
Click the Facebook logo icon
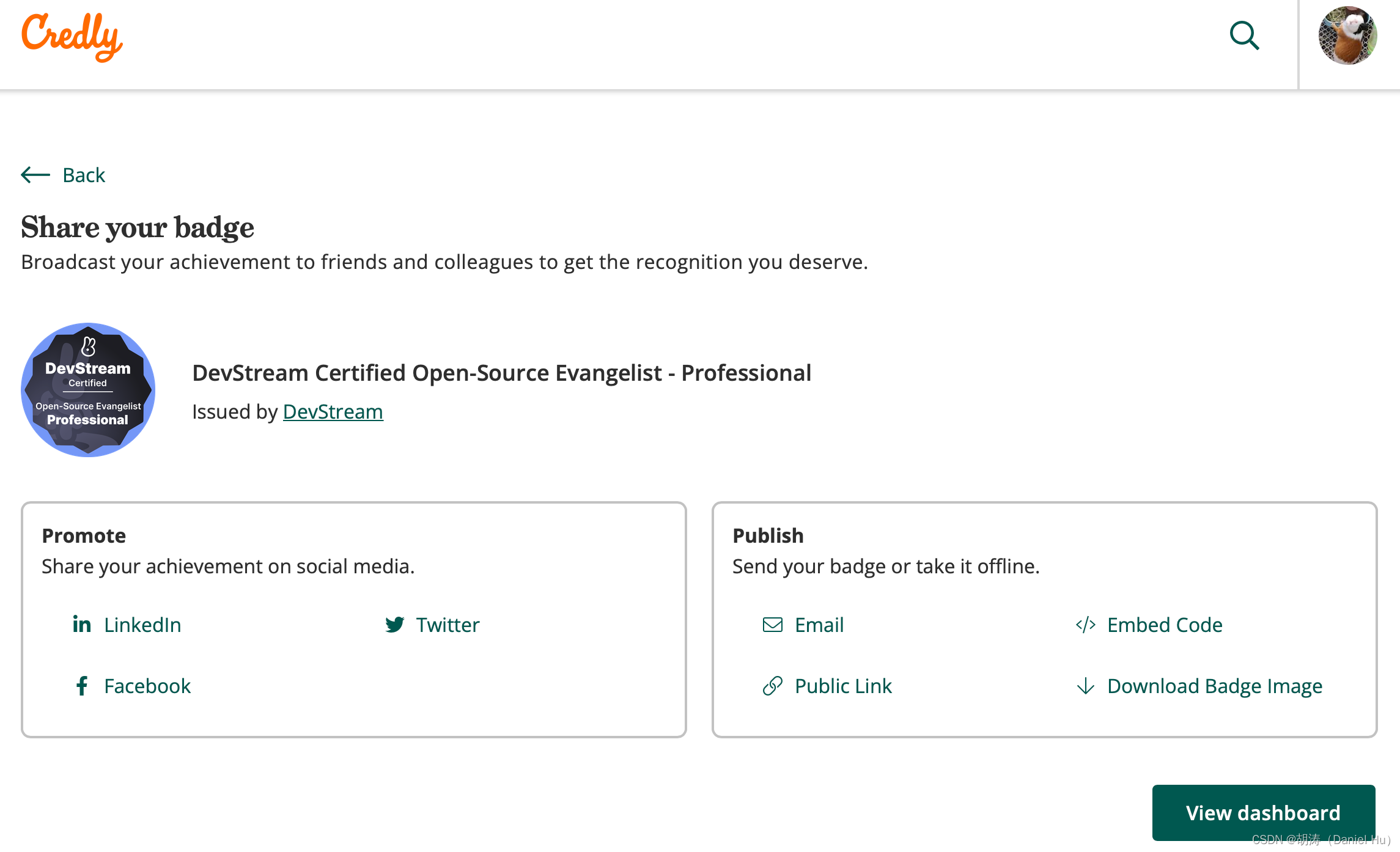coord(82,686)
